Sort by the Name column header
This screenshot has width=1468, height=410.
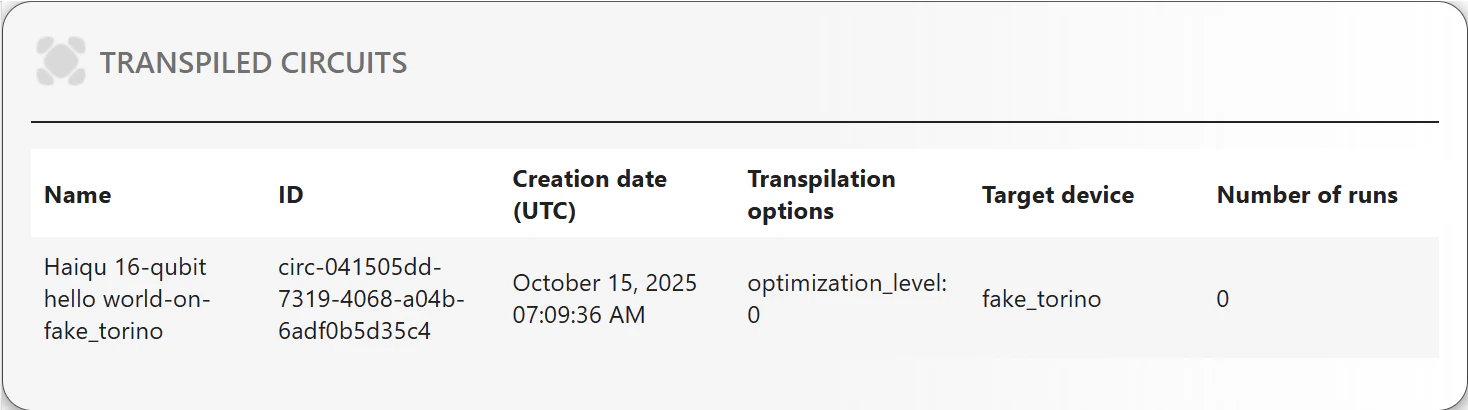click(78, 195)
